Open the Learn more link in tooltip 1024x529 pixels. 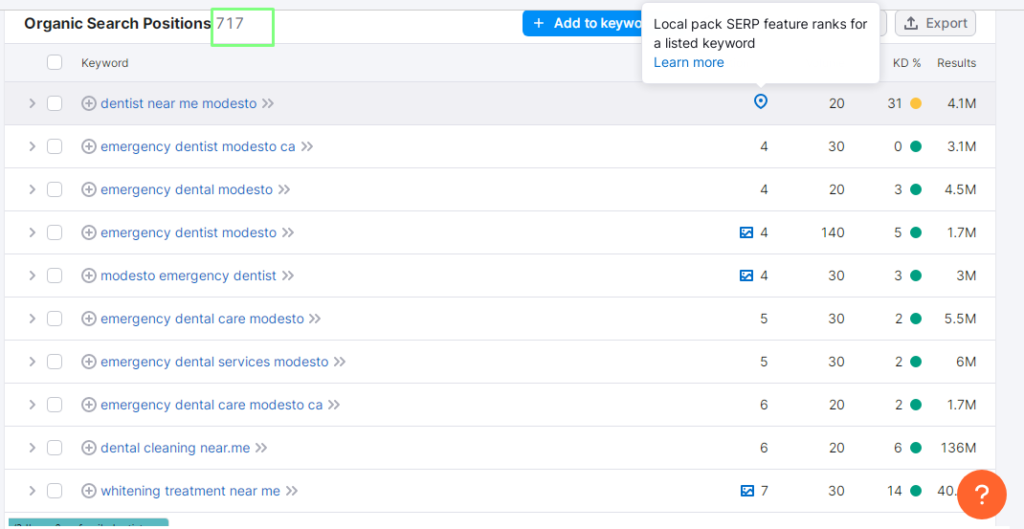point(688,62)
